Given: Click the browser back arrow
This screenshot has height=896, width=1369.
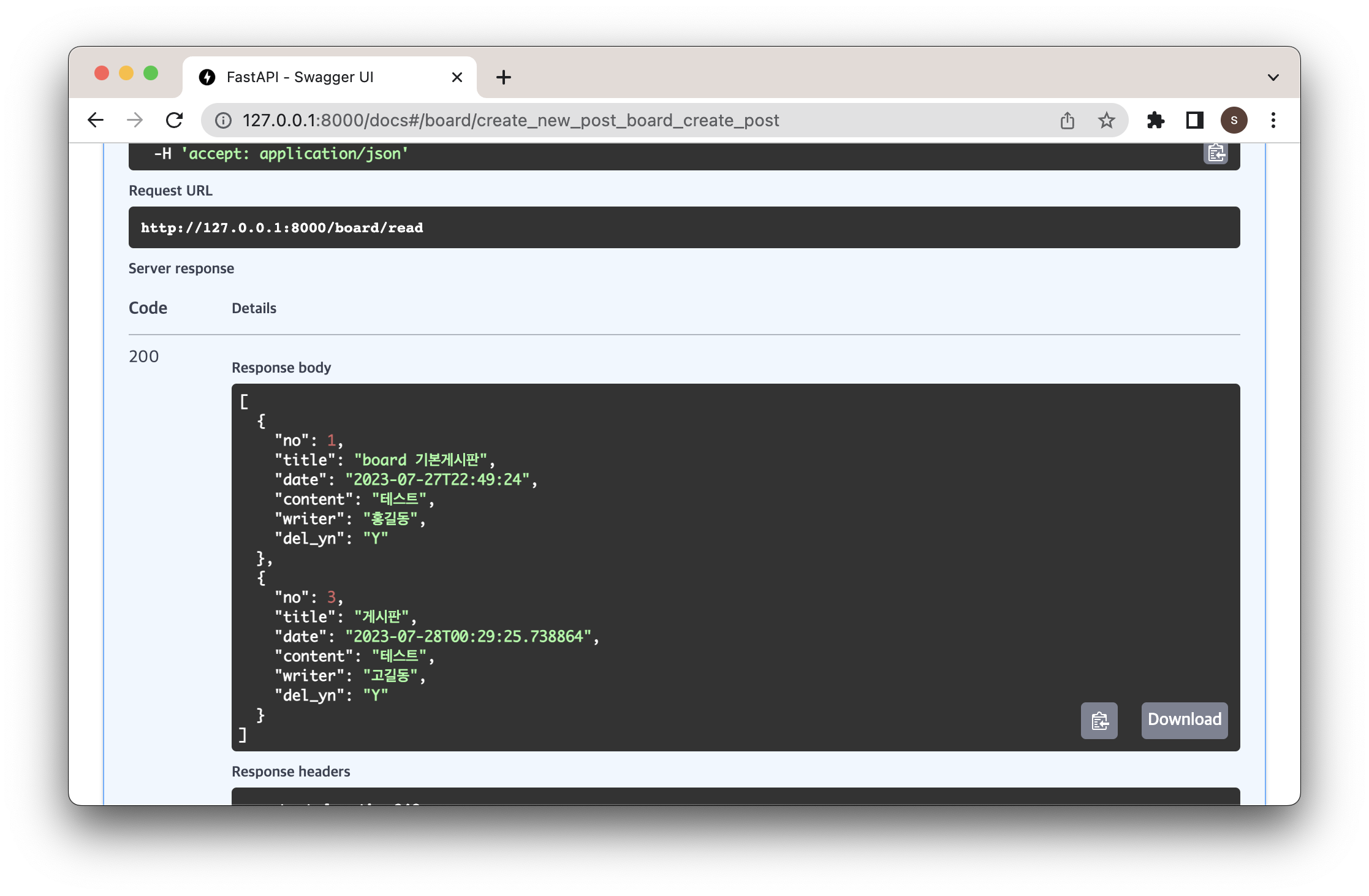Looking at the screenshot, I should [x=96, y=120].
